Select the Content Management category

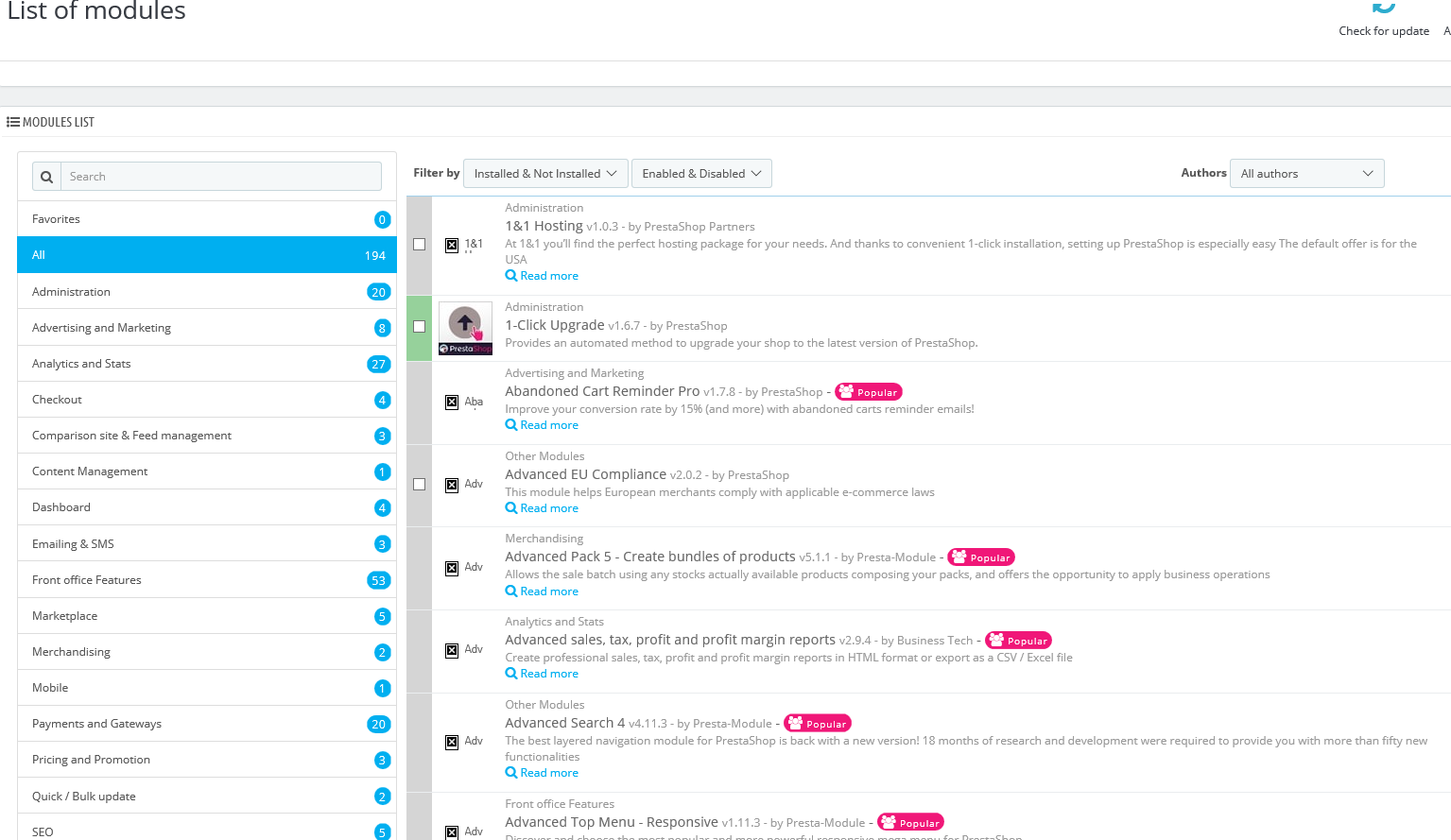[x=207, y=471]
